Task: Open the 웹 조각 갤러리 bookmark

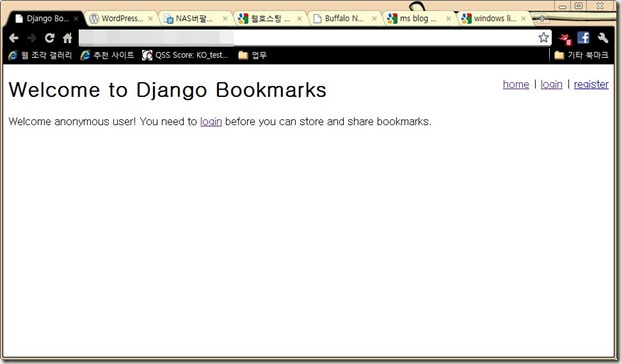Action: 40,55
